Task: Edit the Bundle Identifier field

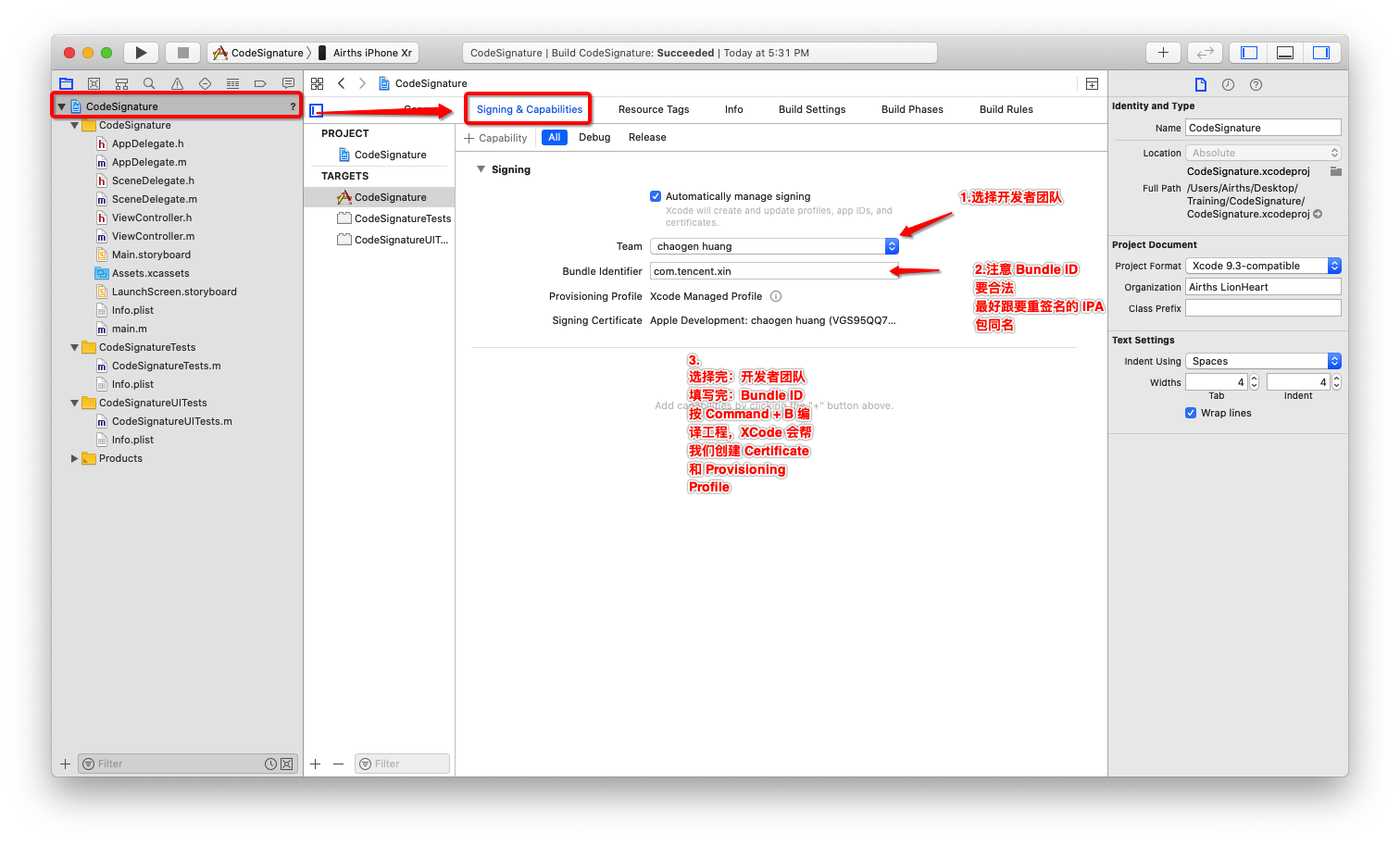Action: (774, 271)
